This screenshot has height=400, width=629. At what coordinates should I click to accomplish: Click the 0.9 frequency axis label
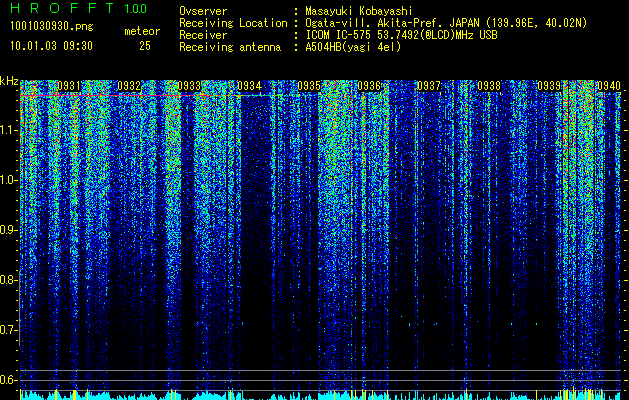9,230
